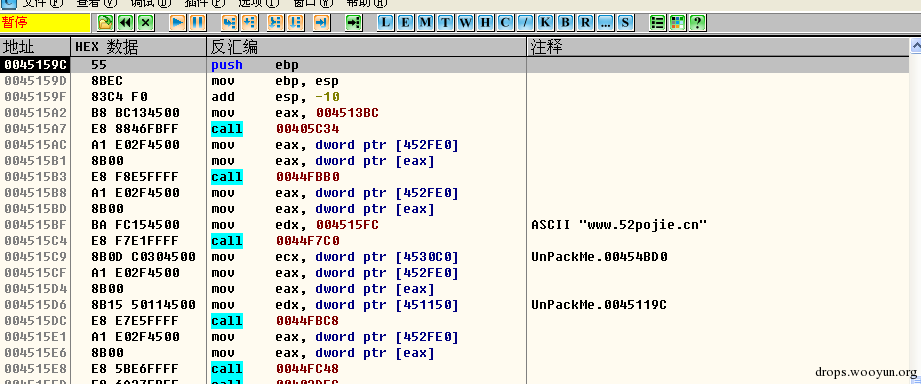Screen dimensions: 921x384
Task: Open Breakpoints window with B button
Action: coord(565,23)
